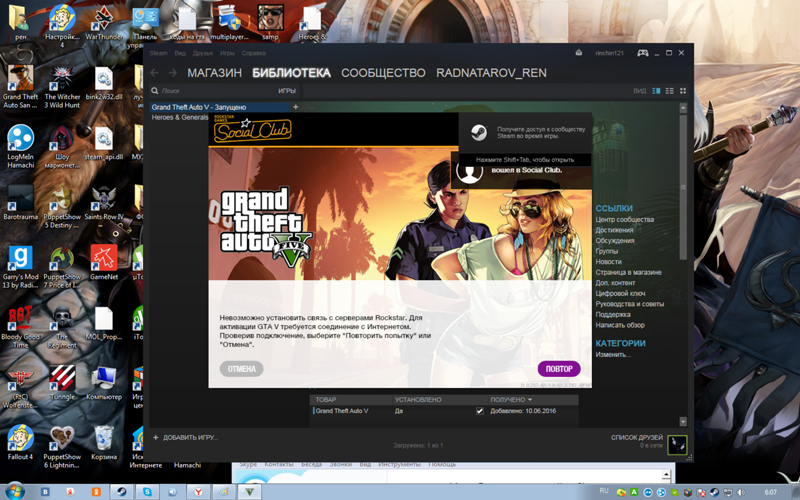The image size is (800, 500).
Task: Click the library Поиск search field
Action: (x=214, y=91)
